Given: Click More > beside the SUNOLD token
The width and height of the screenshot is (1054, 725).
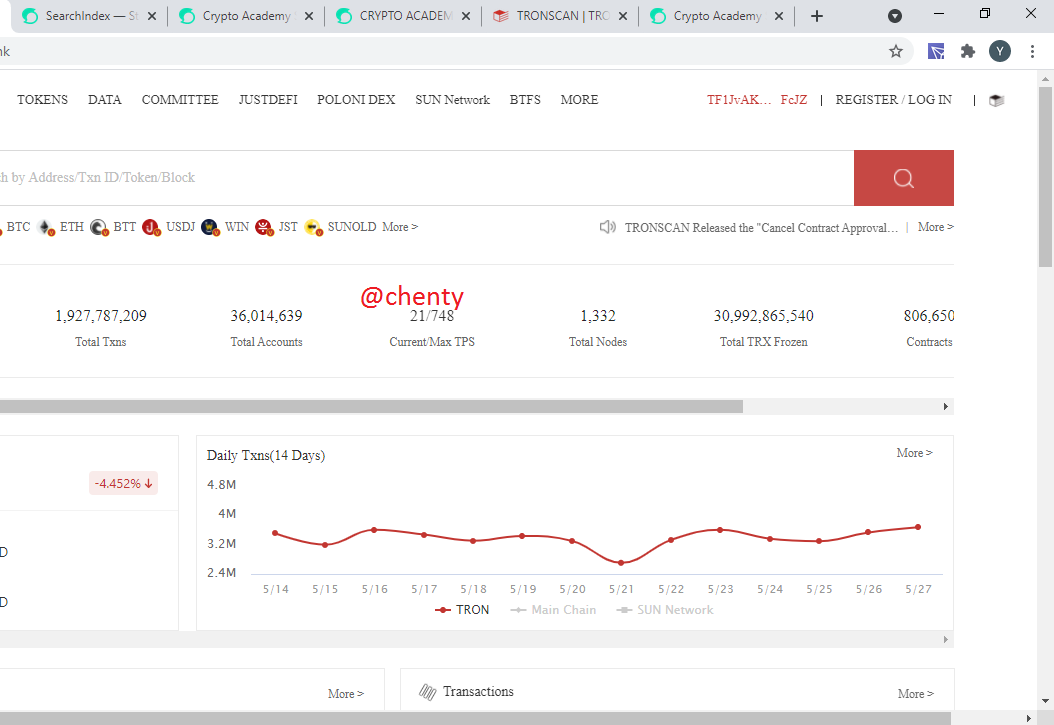Looking at the screenshot, I should 400,227.
